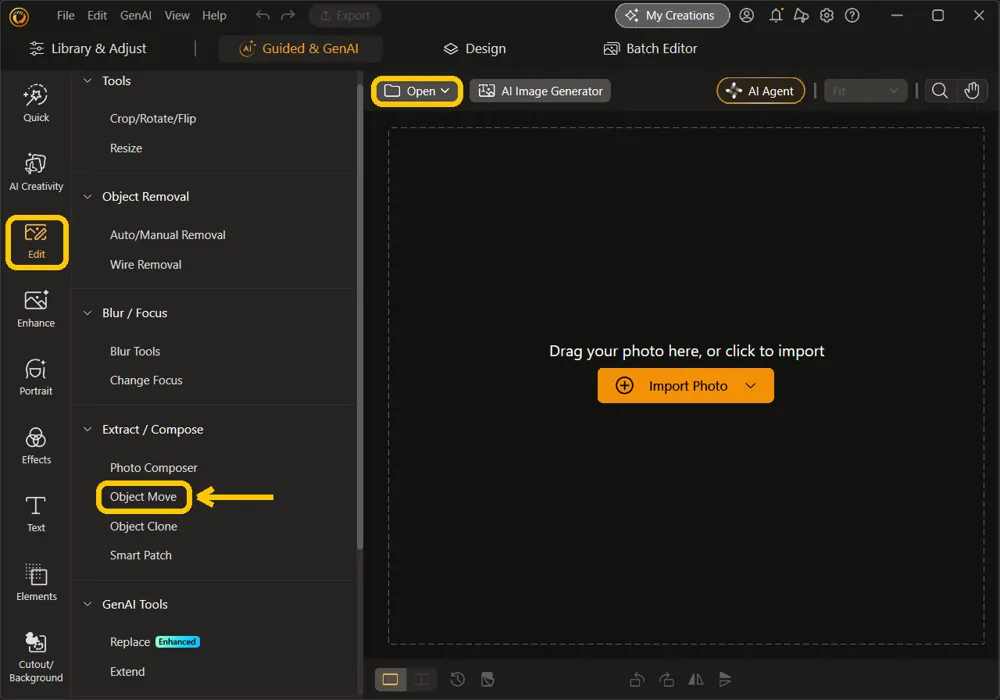
Task: Open the Elements sidebar panel
Action: [36, 583]
